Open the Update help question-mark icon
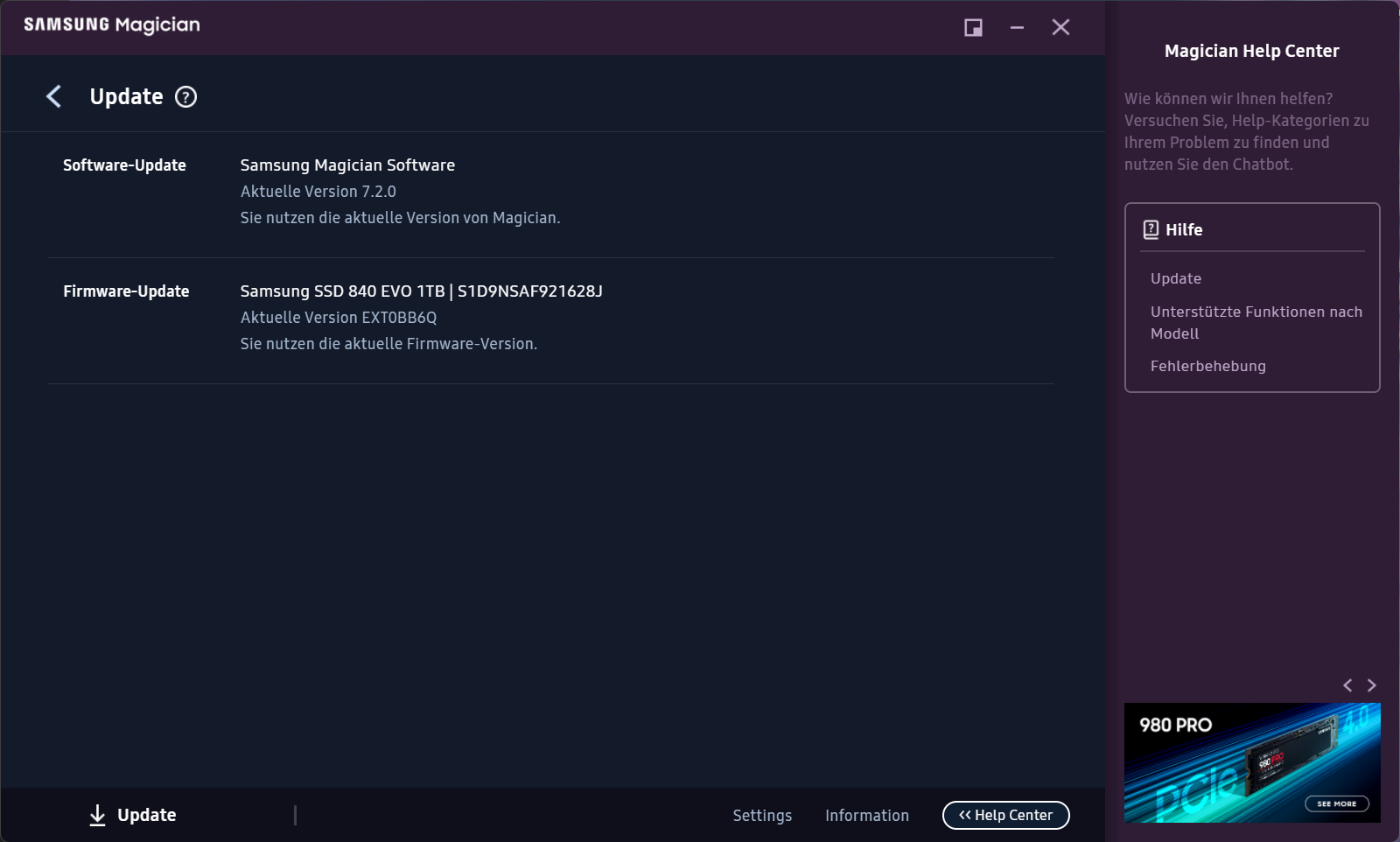1400x842 pixels. (185, 97)
